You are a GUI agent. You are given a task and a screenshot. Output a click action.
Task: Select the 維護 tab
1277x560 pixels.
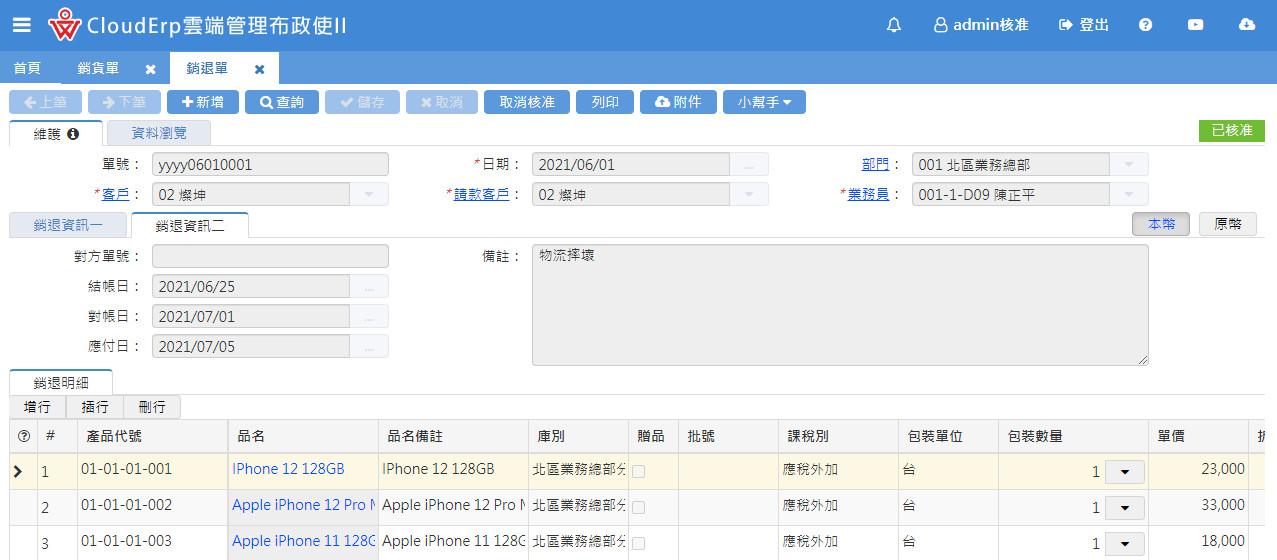tap(55, 133)
